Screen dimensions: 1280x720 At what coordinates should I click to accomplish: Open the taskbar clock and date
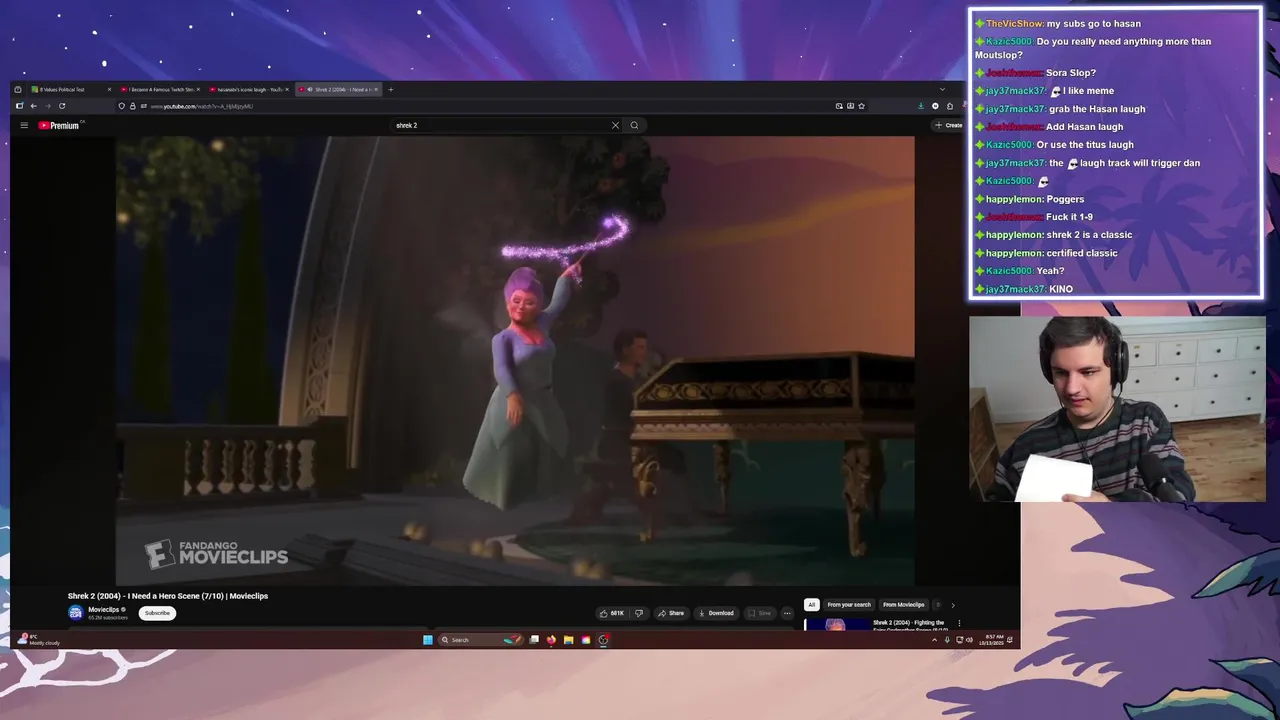pos(989,640)
